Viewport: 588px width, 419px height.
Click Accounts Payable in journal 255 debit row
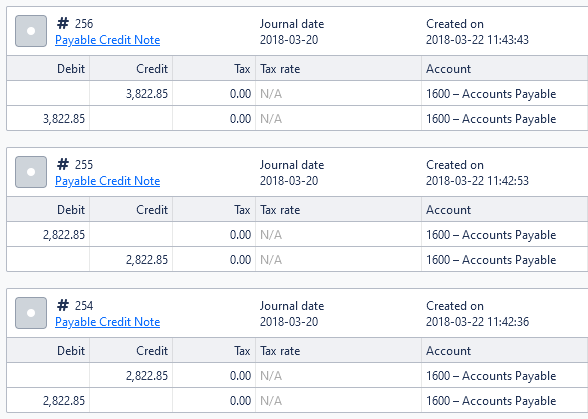(491, 235)
